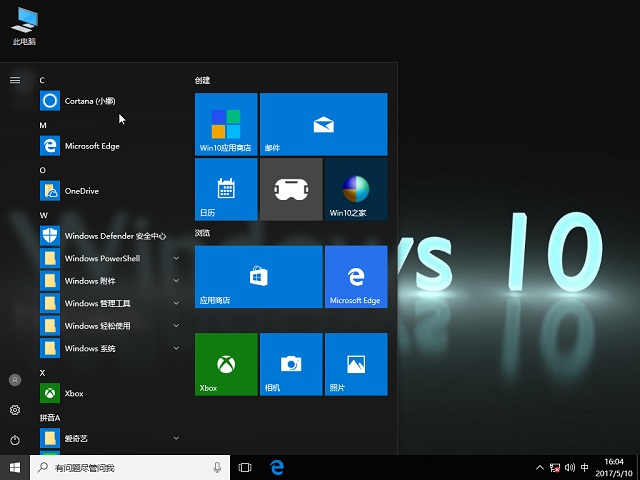Viewport: 640px width, 480px height.
Task: Expand the Windows 管理工具 folder
Action: point(110,303)
